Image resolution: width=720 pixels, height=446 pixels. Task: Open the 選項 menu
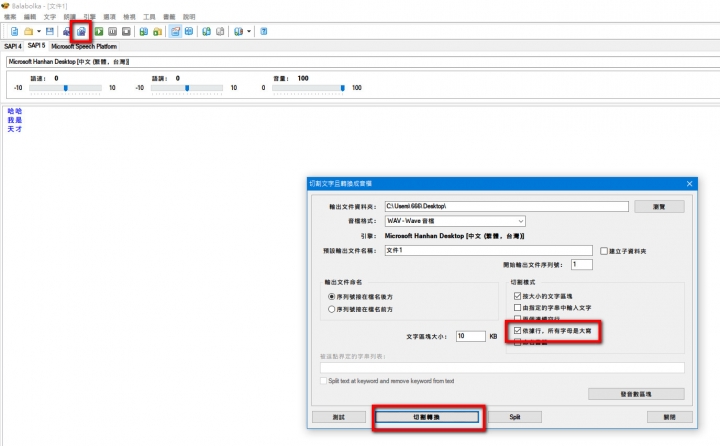(109, 17)
